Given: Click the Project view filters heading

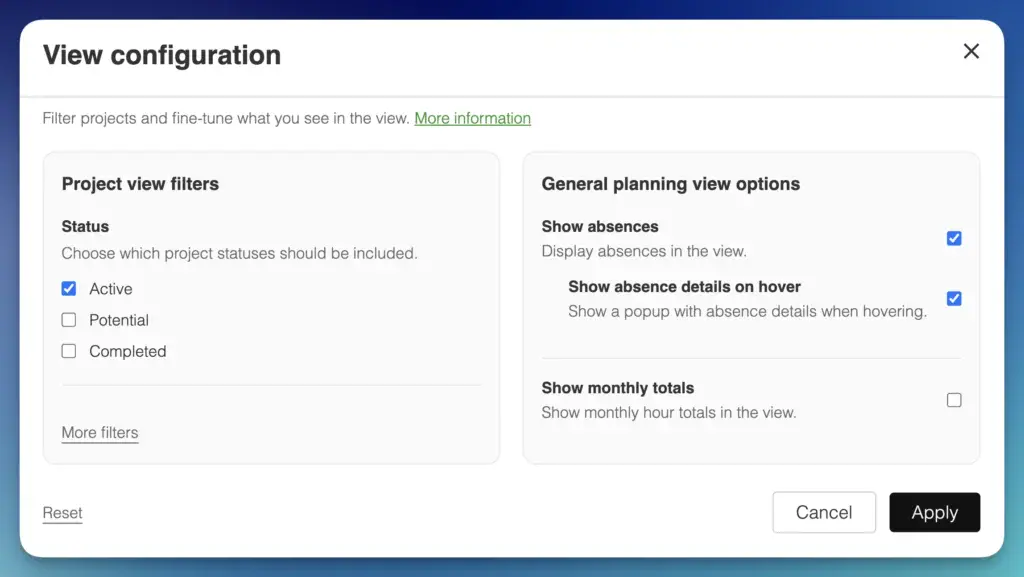Looking at the screenshot, I should 139,184.
